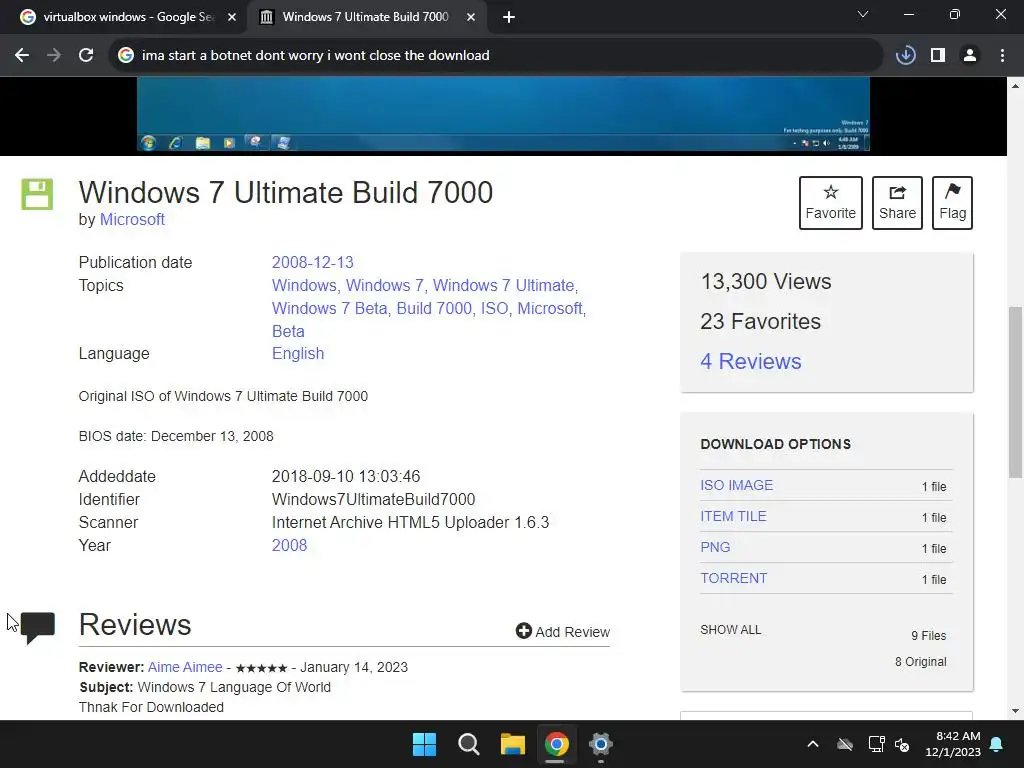Close the Windows 7 Ultimate Build 7000 tab
Viewport: 1024px width, 768px height.
click(471, 17)
